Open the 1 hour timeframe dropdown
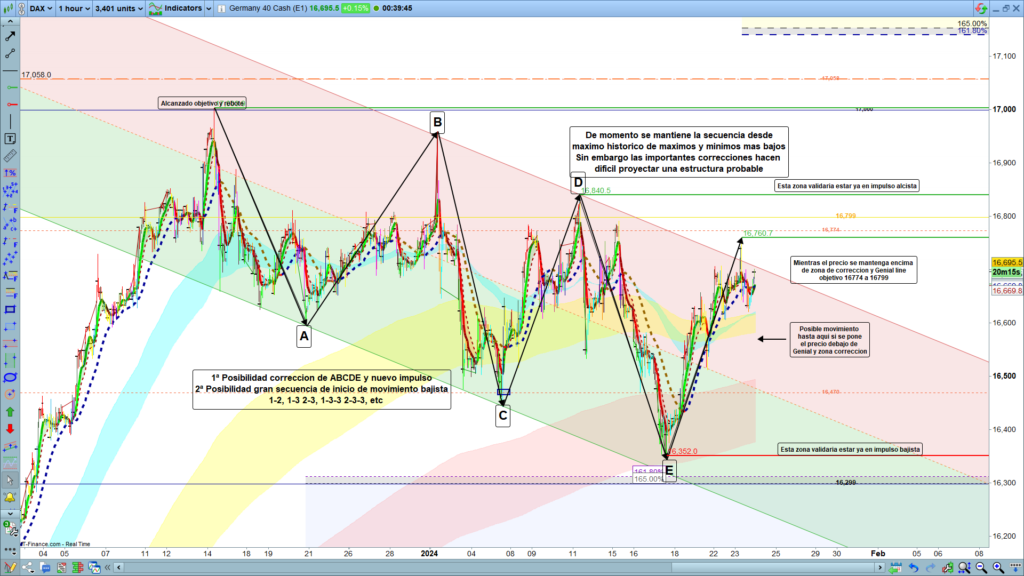 coord(73,7)
